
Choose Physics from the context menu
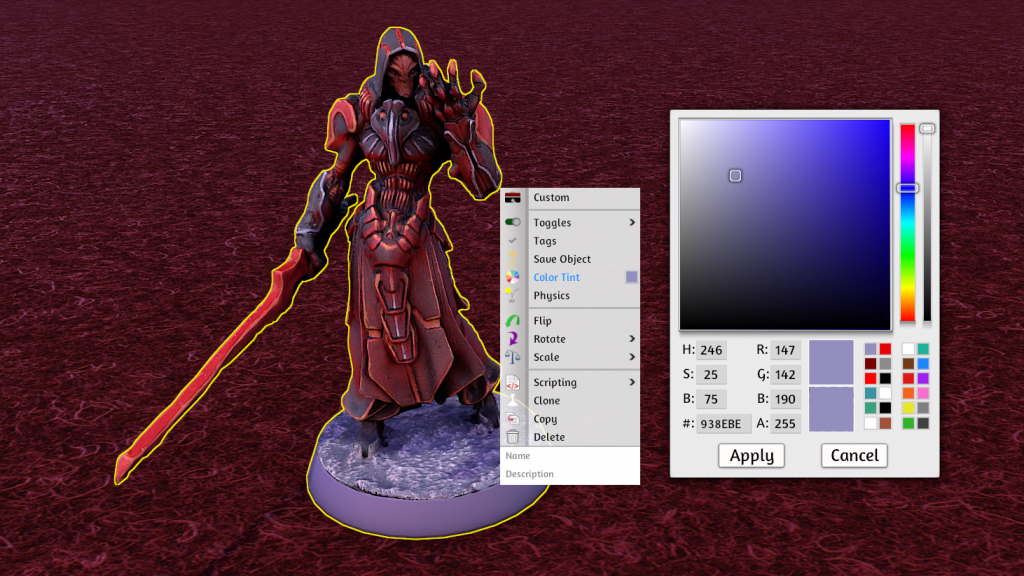point(551,296)
